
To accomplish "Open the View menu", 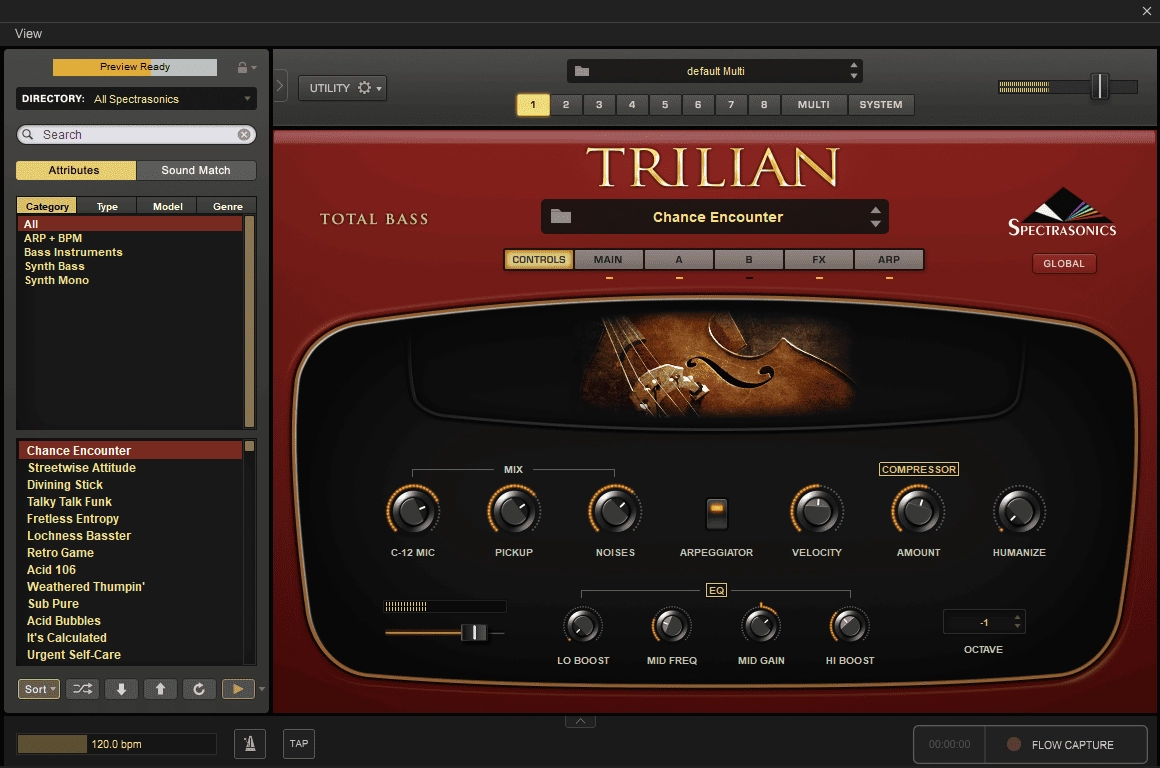I will coord(28,34).
